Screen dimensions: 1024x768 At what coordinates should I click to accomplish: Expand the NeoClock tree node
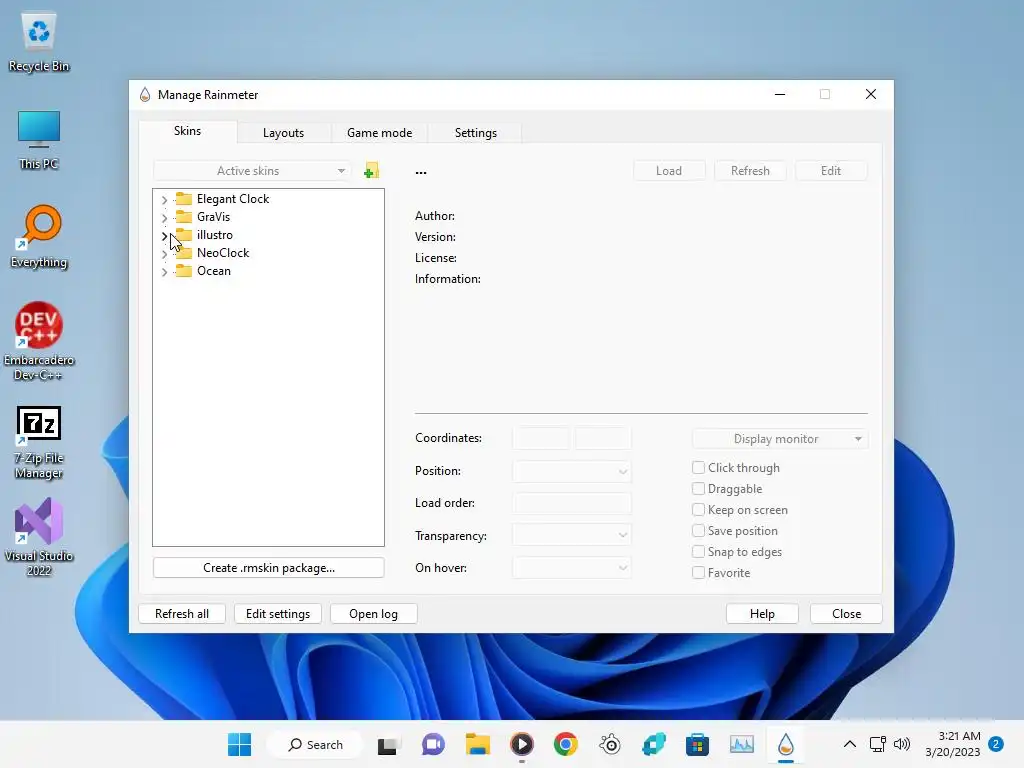(164, 254)
